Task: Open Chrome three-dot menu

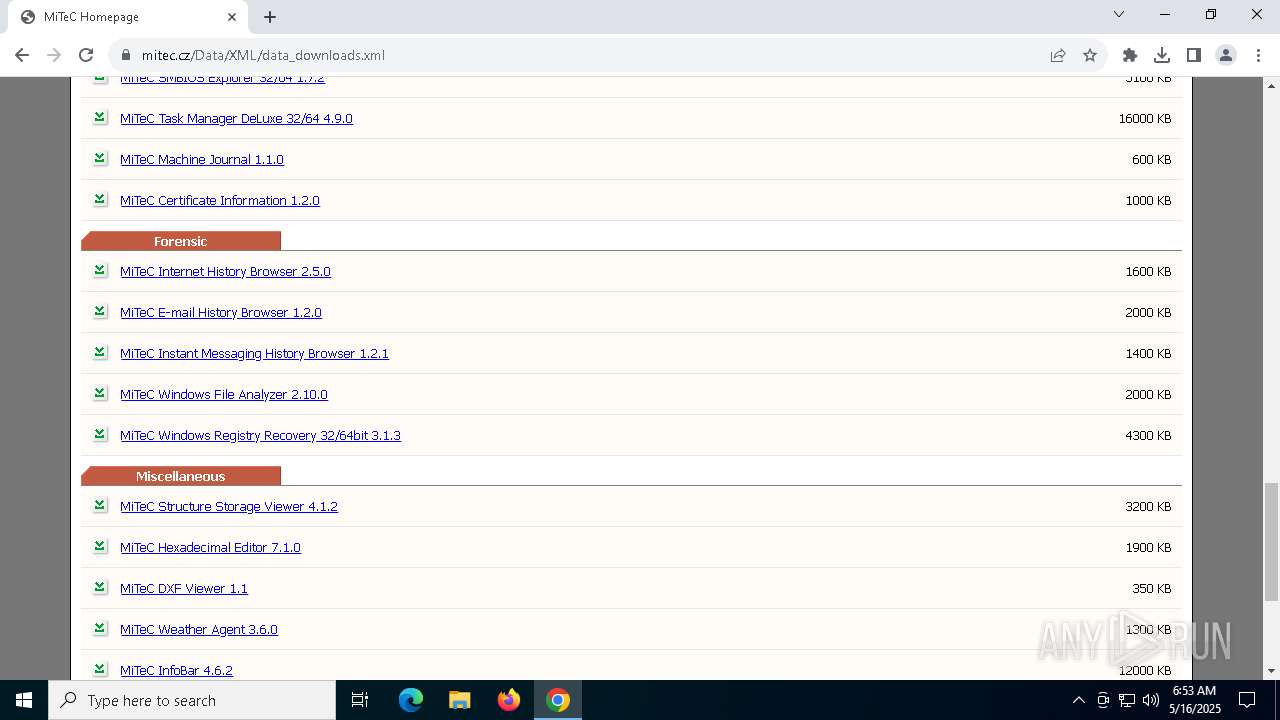Action: 1258,55
